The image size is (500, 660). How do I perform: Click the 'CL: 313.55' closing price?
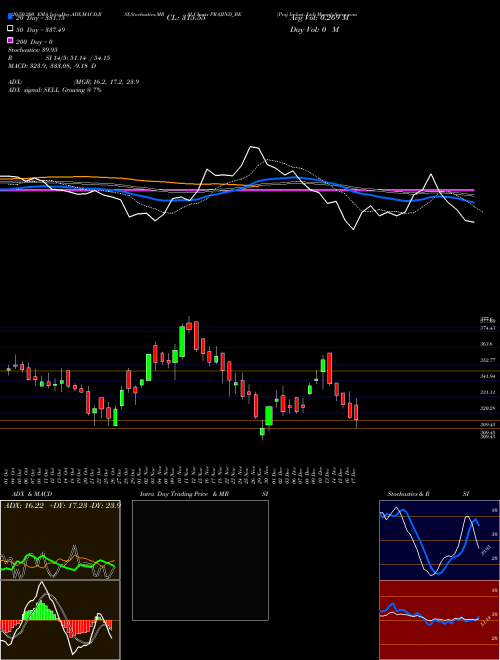coord(186,18)
